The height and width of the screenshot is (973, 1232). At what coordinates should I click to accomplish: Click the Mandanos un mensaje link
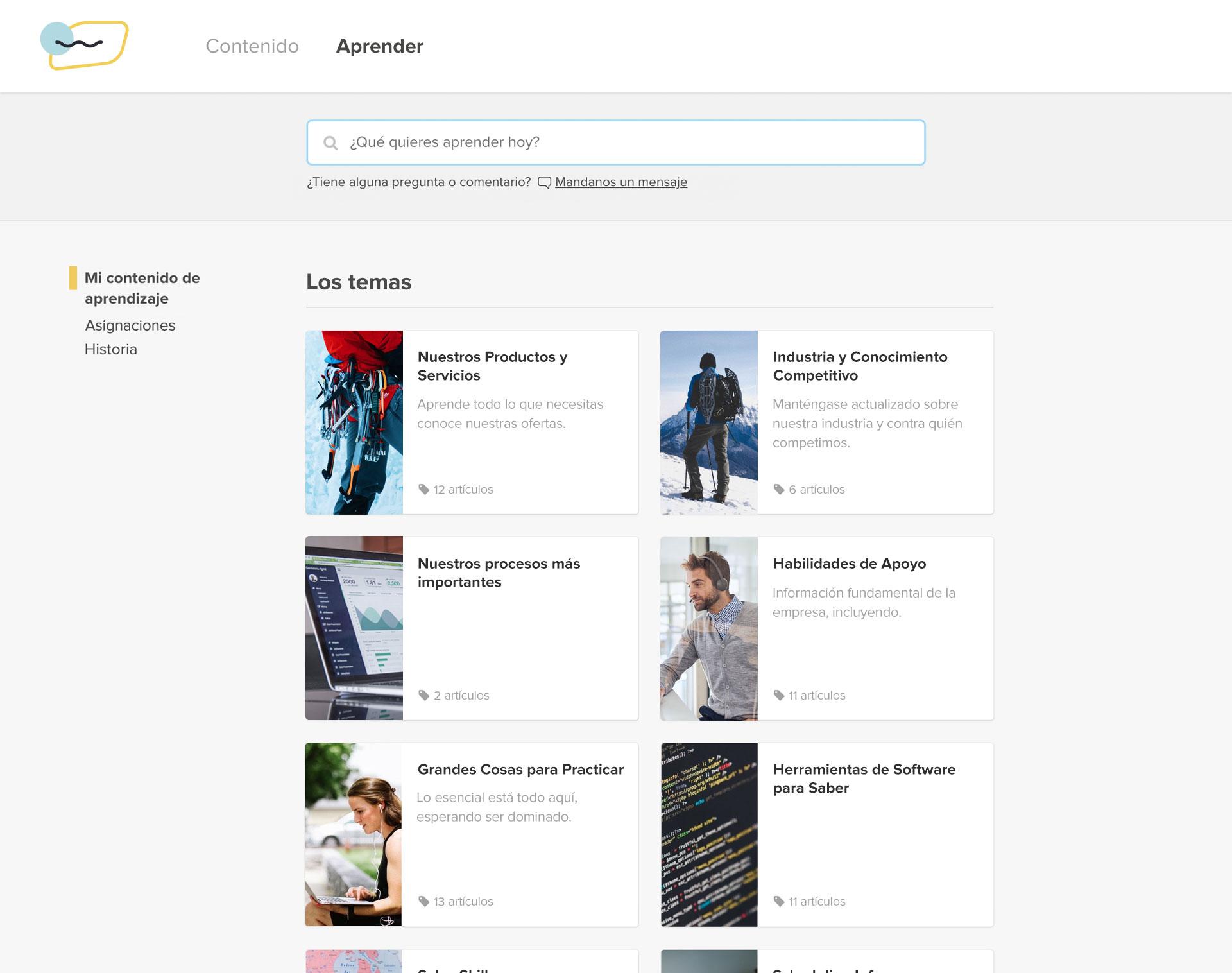point(621,182)
